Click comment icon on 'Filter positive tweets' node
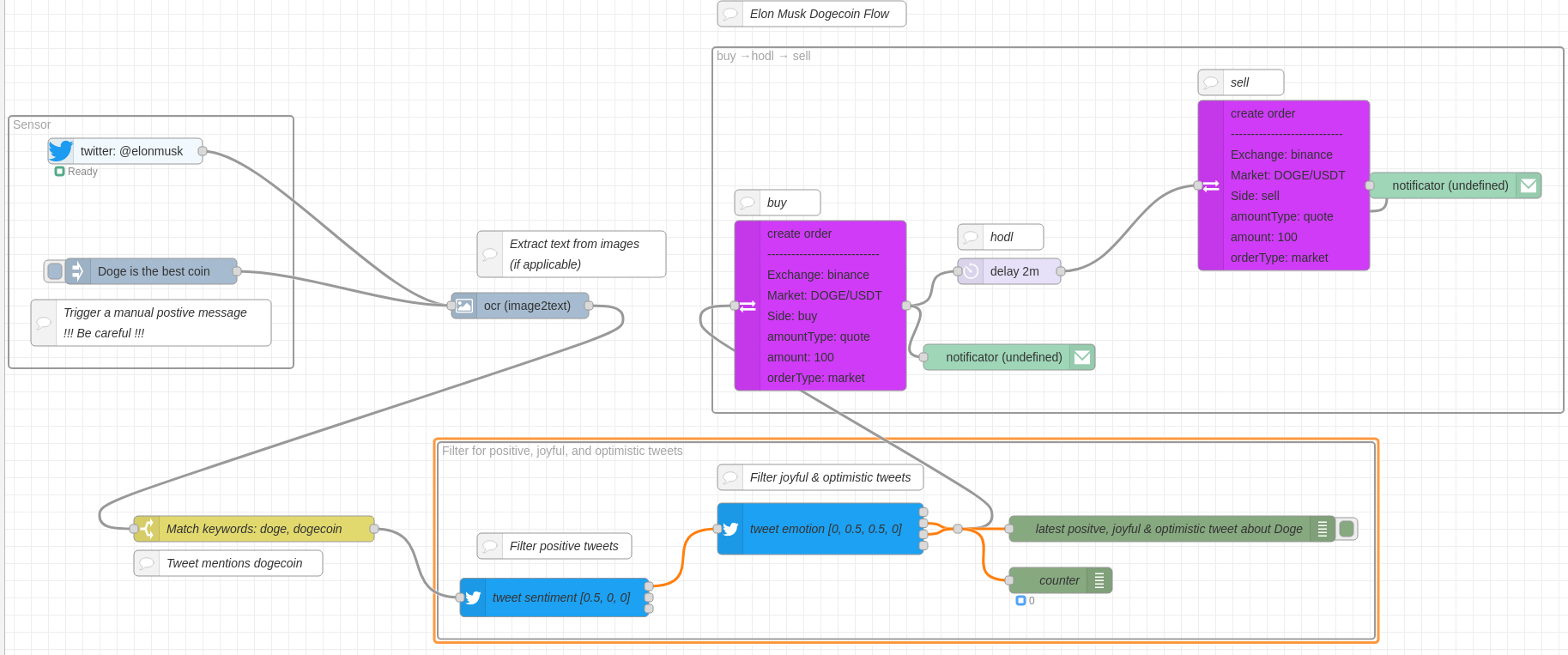The width and height of the screenshot is (1568, 655). click(490, 546)
